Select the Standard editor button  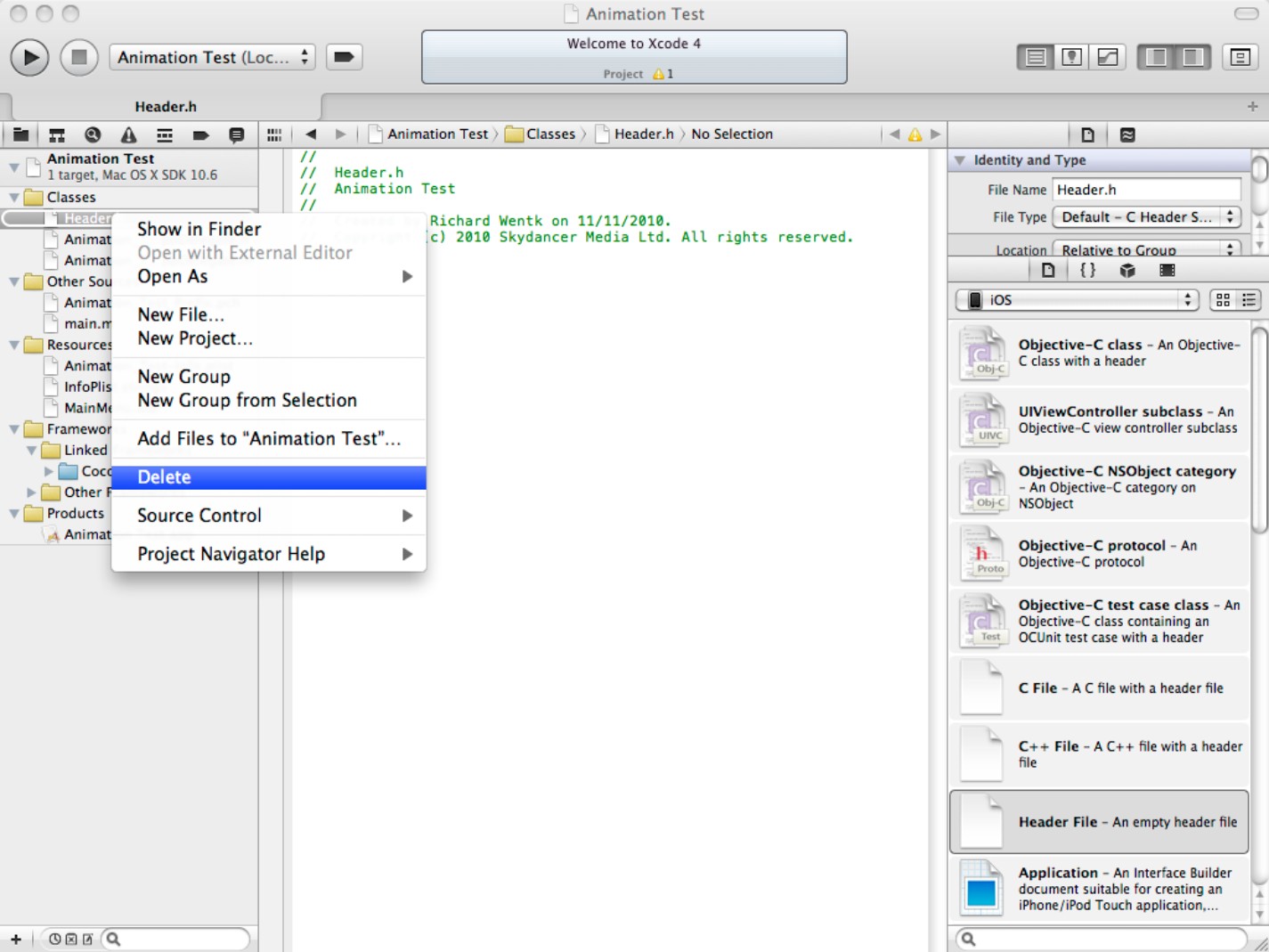pos(1036,57)
